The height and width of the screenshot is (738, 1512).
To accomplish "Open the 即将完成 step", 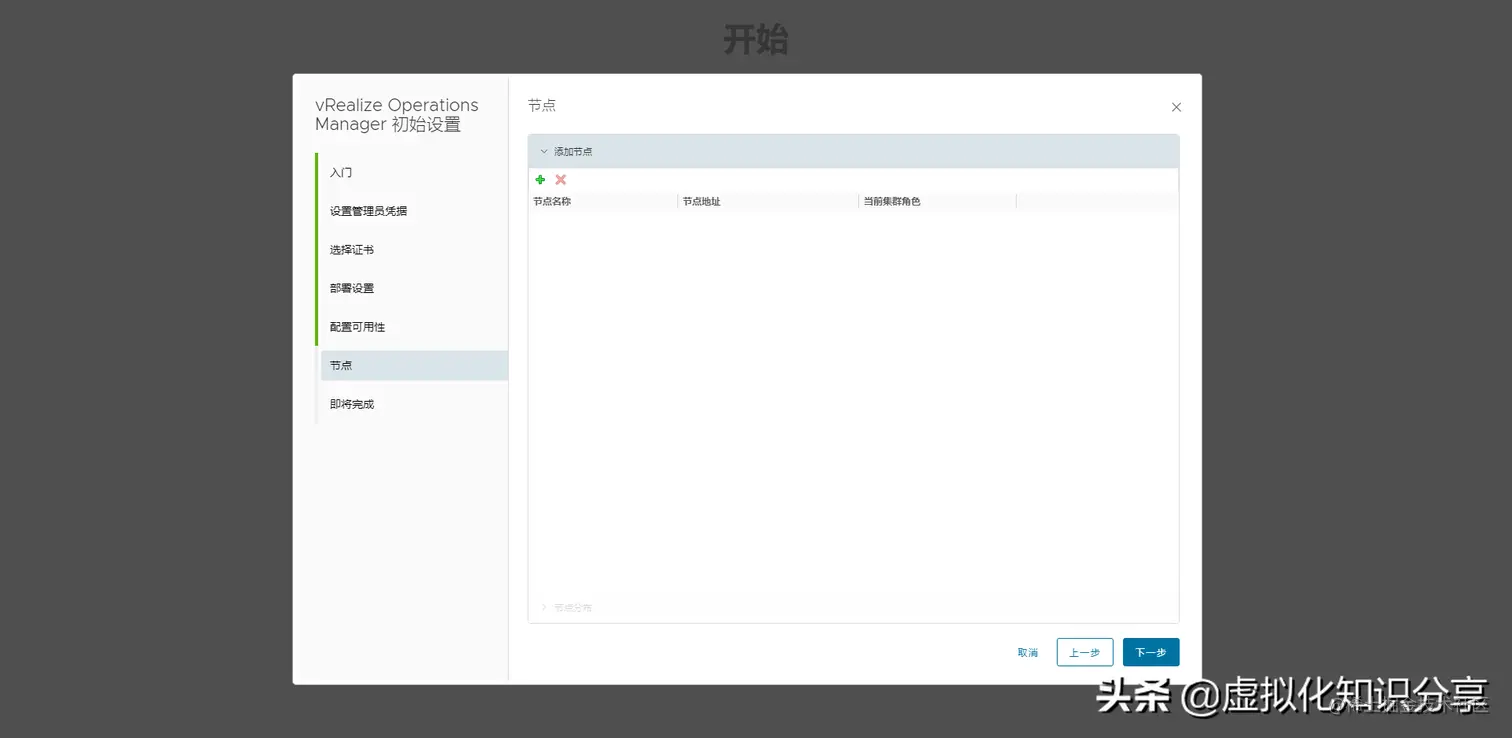I will coord(352,403).
